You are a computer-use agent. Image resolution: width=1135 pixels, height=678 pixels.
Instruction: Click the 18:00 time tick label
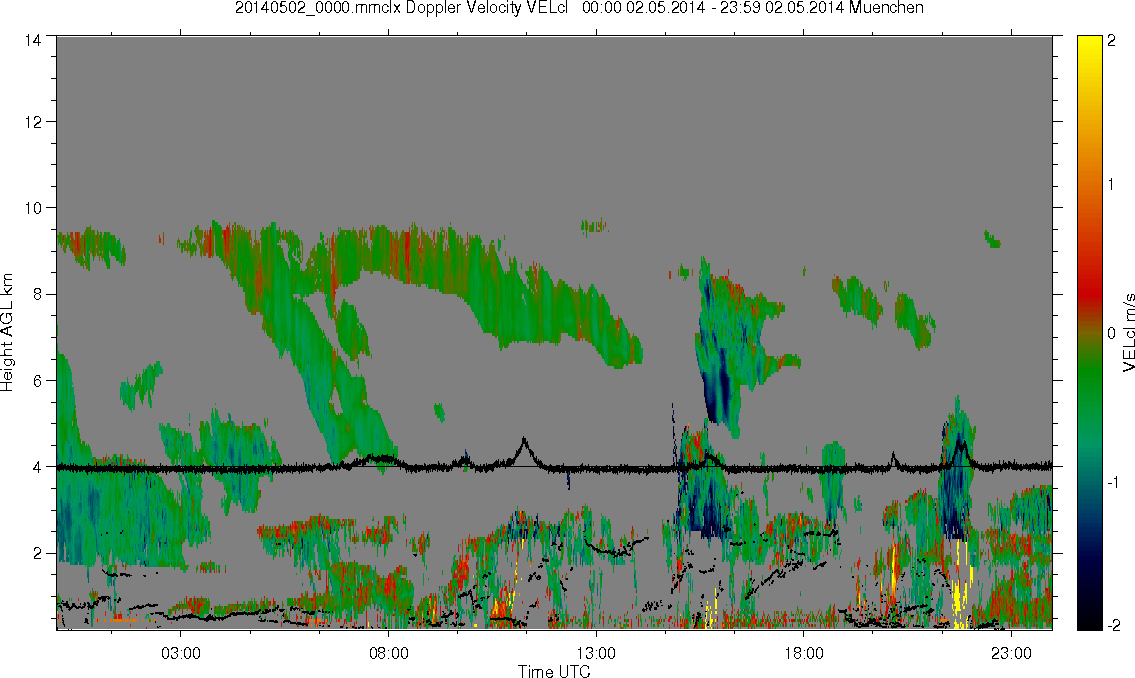[804, 653]
